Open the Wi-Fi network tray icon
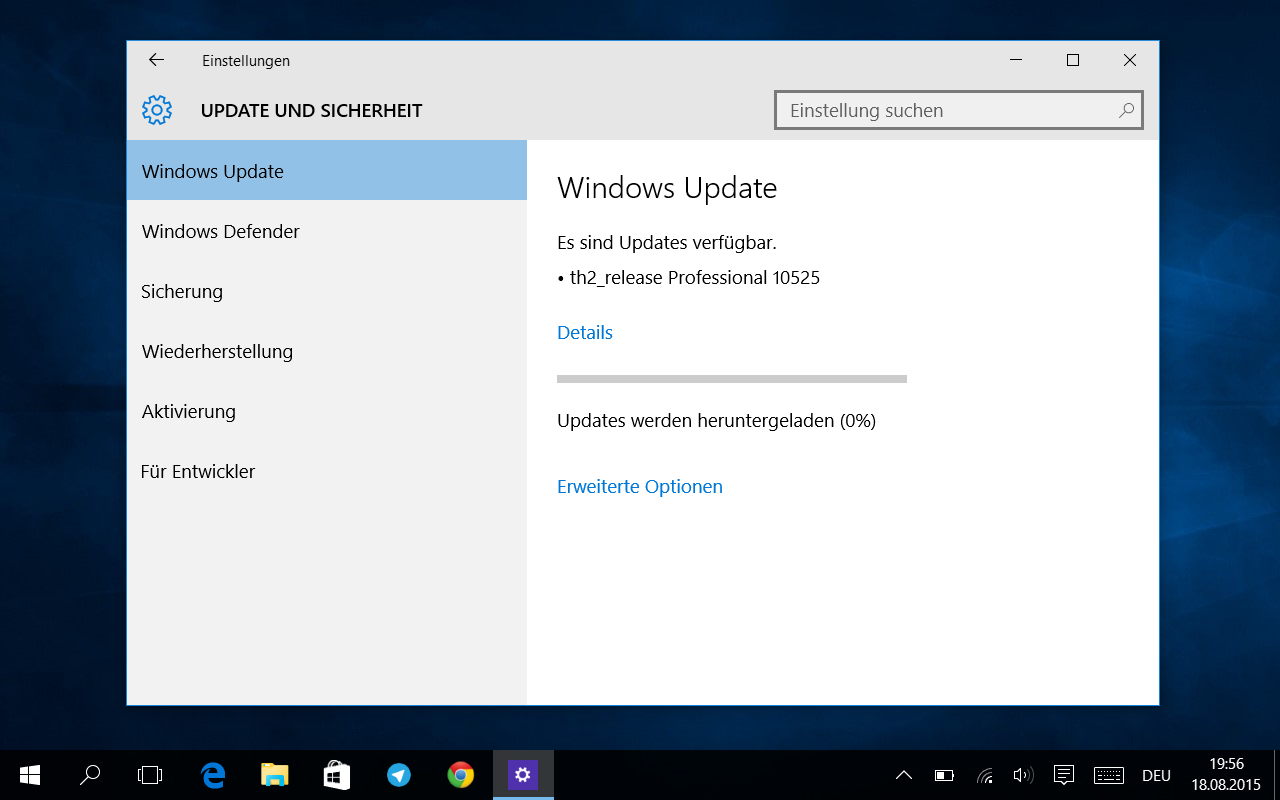The height and width of the screenshot is (800, 1280). pyautogui.click(x=985, y=775)
